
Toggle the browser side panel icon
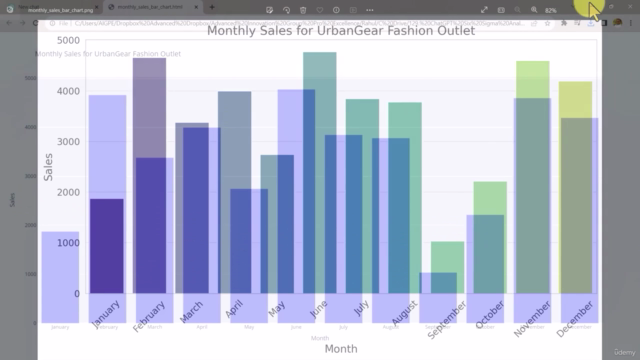tap(604, 23)
